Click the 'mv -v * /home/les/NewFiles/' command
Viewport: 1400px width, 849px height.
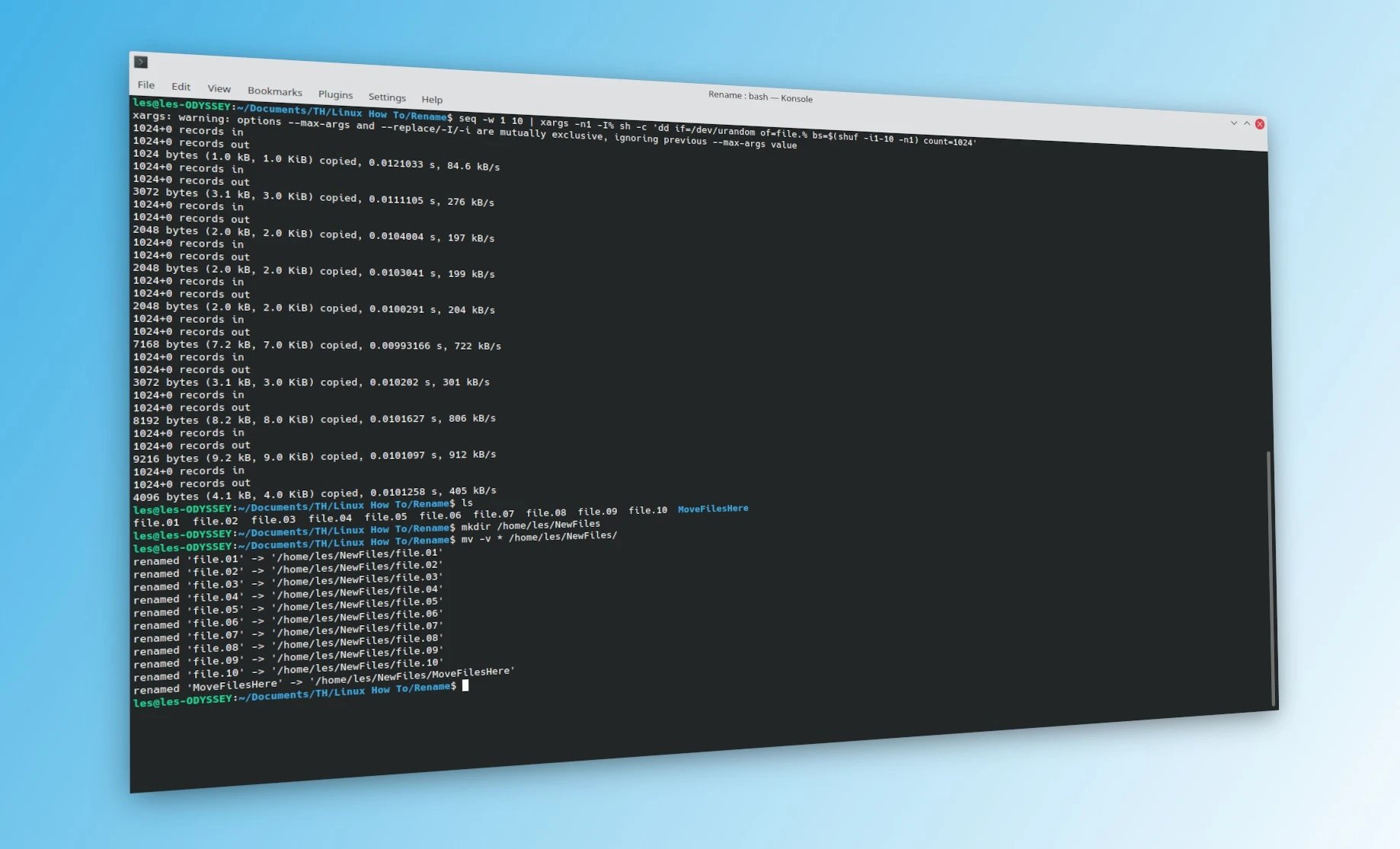[x=539, y=537]
